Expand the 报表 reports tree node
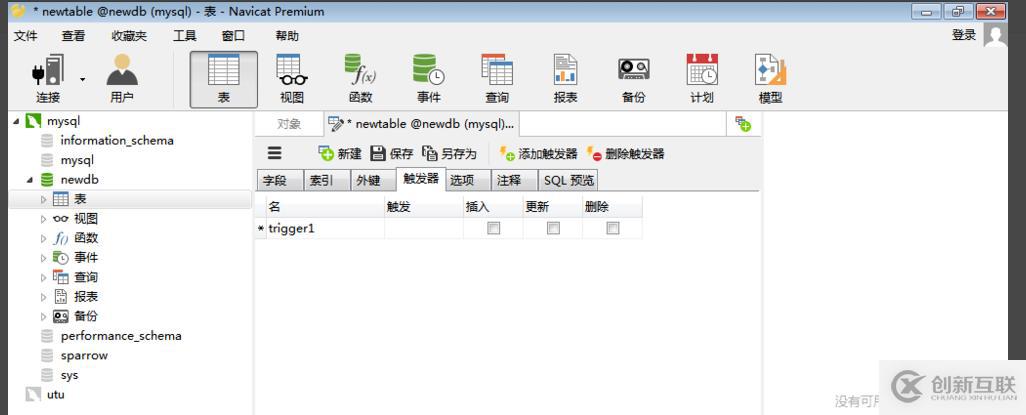 [x=44, y=297]
